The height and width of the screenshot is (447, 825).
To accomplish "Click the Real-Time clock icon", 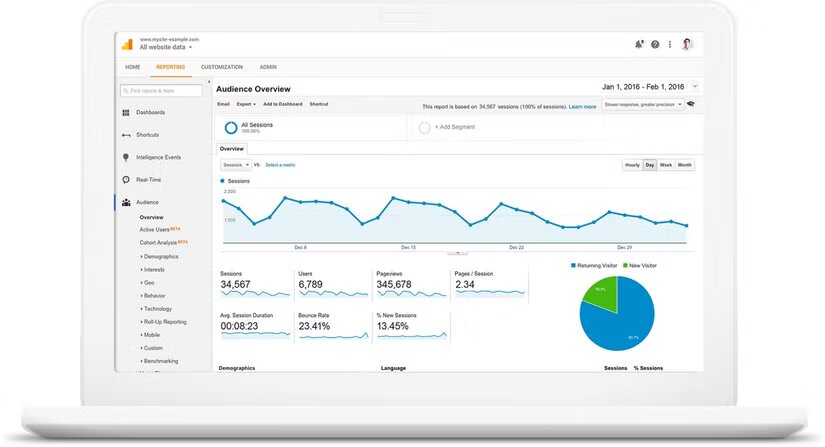I will 126,180.
